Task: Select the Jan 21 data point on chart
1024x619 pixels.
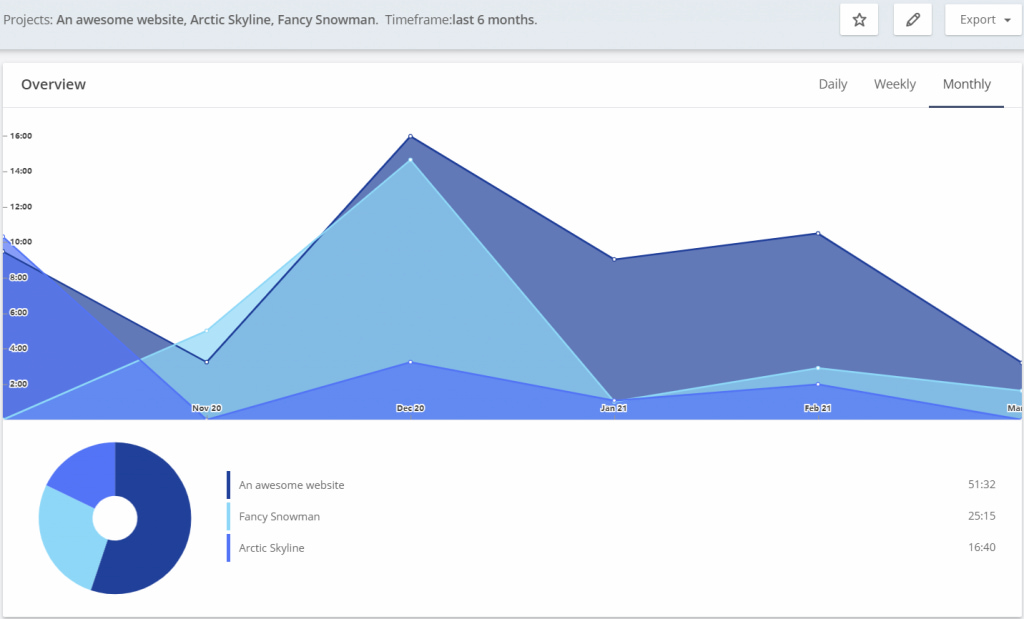Action: click(613, 257)
